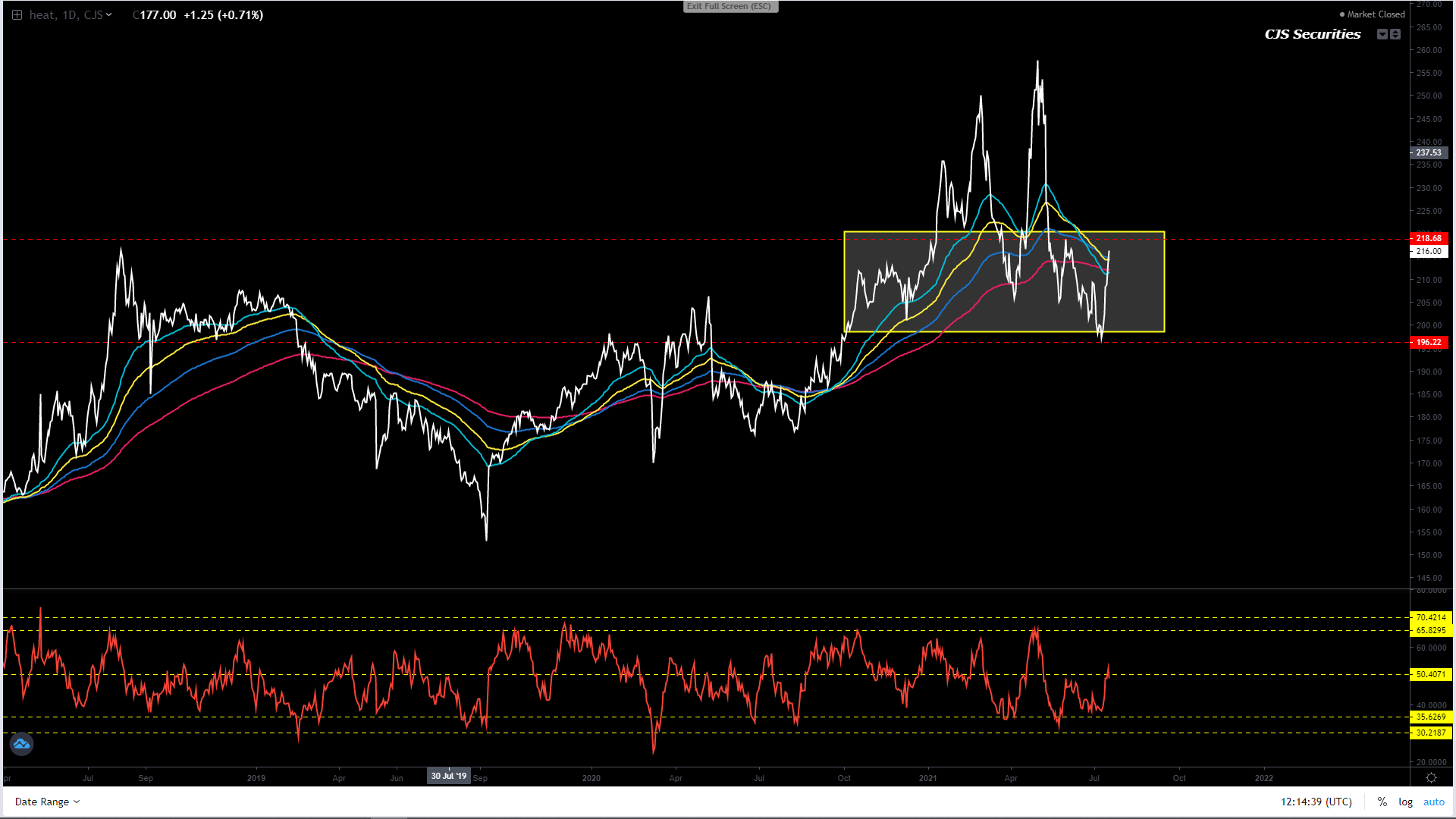1456x819 pixels.
Task: Click the 237.53 crosshair price label
Action: pyautogui.click(x=1428, y=152)
